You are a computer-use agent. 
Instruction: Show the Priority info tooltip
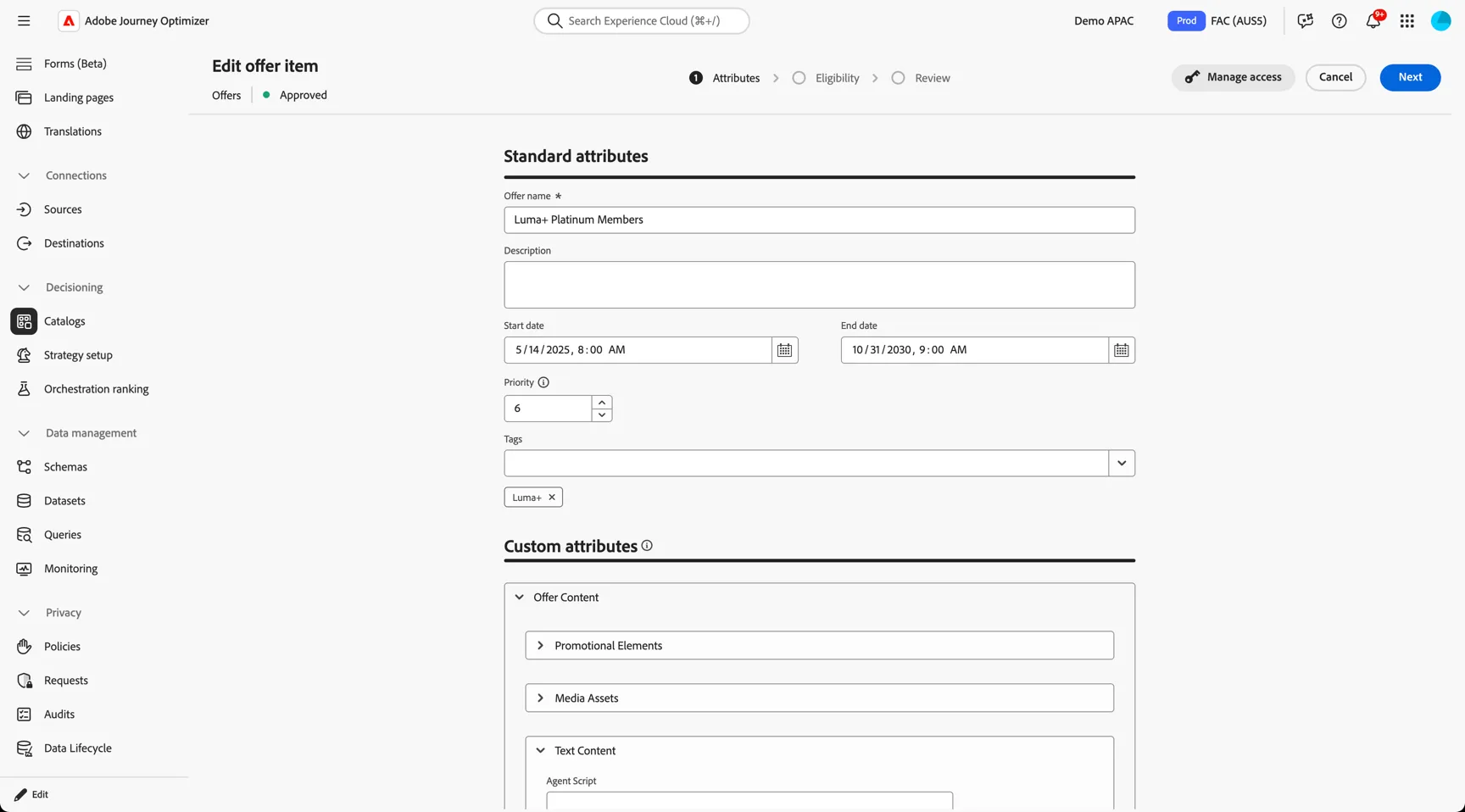point(543,382)
